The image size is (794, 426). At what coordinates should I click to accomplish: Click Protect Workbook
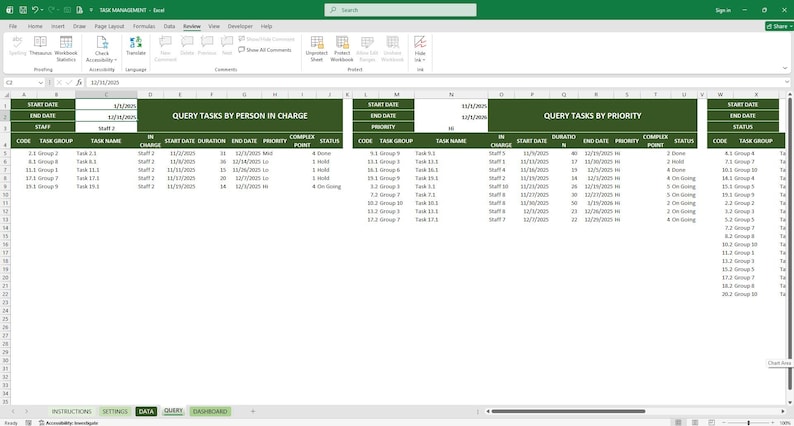click(x=342, y=49)
